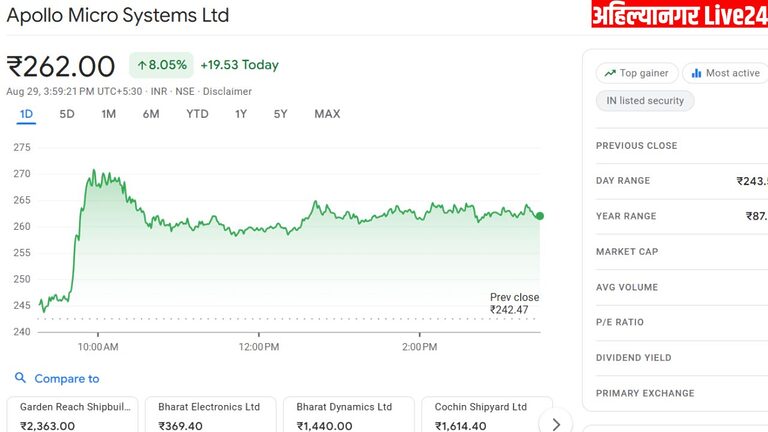Switch to the 5D chart tab
The height and width of the screenshot is (432, 768).
pyautogui.click(x=67, y=114)
